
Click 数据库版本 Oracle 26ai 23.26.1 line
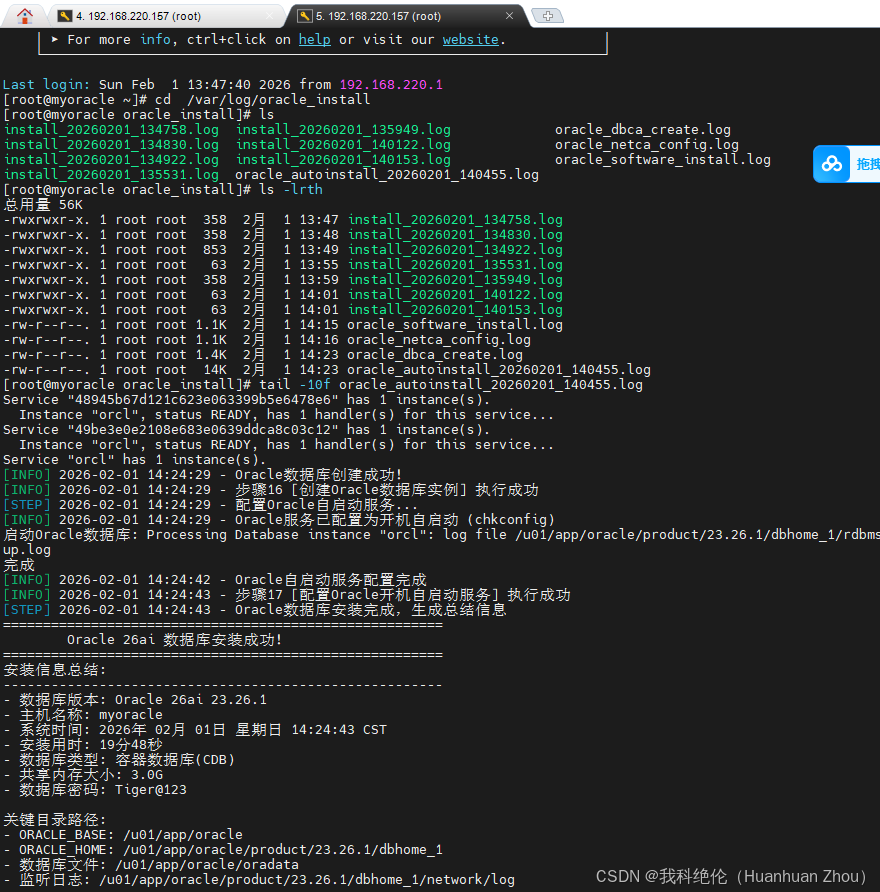tap(135, 700)
